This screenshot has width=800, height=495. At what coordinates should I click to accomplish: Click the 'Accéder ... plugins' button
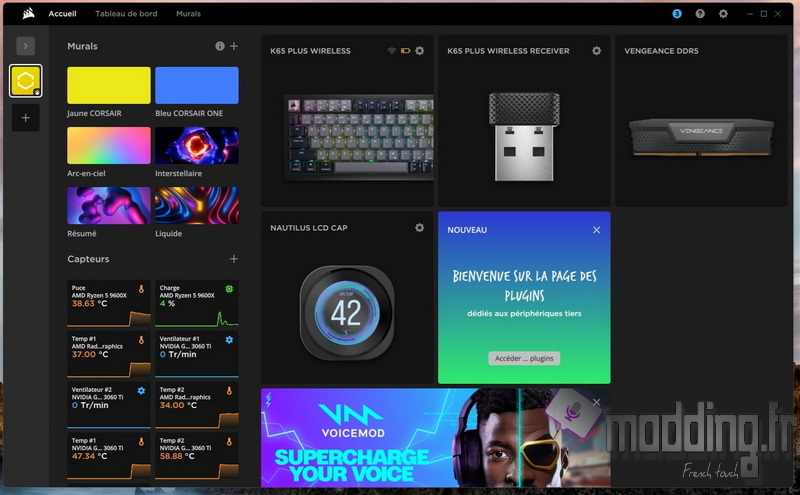[524, 358]
